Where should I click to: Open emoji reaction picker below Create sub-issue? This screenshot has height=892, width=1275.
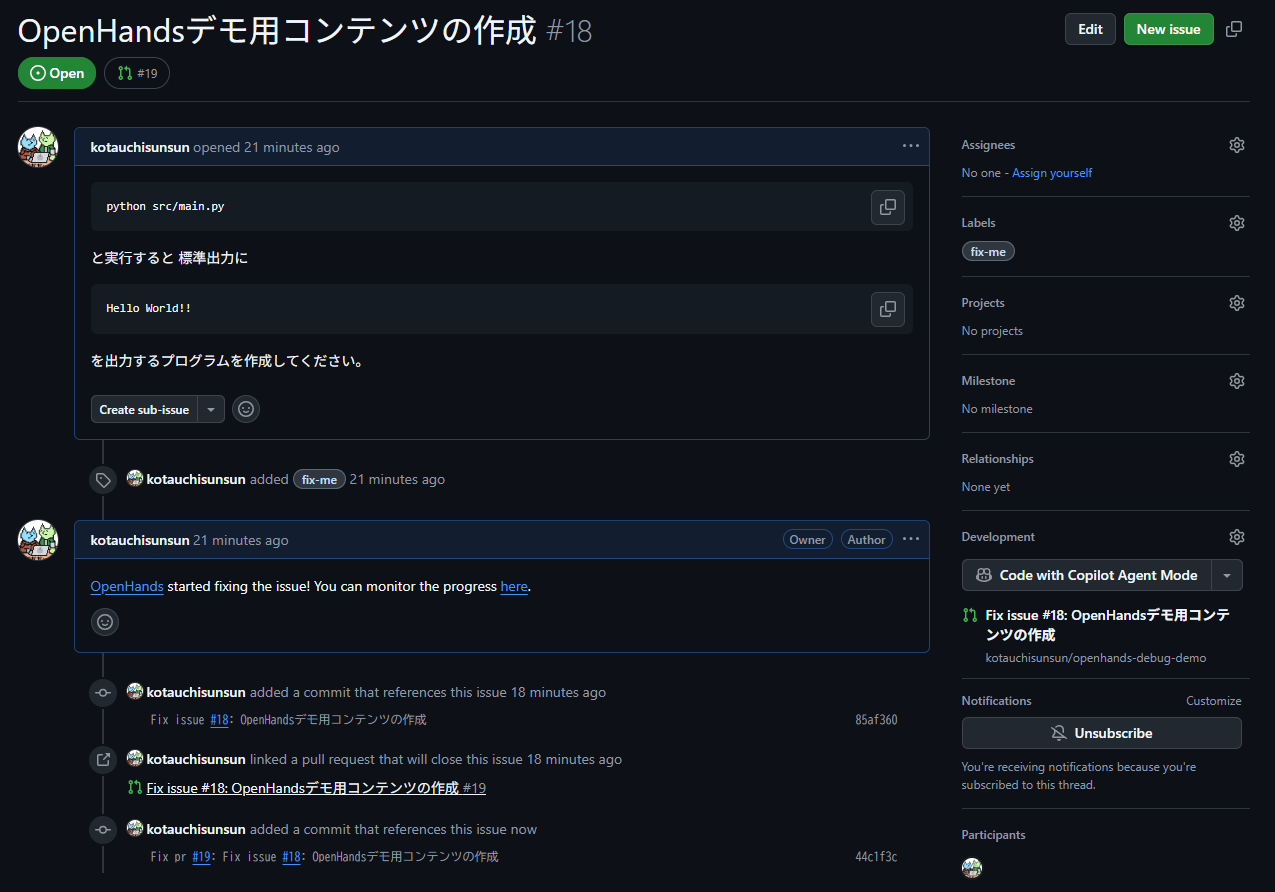[245, 408]
